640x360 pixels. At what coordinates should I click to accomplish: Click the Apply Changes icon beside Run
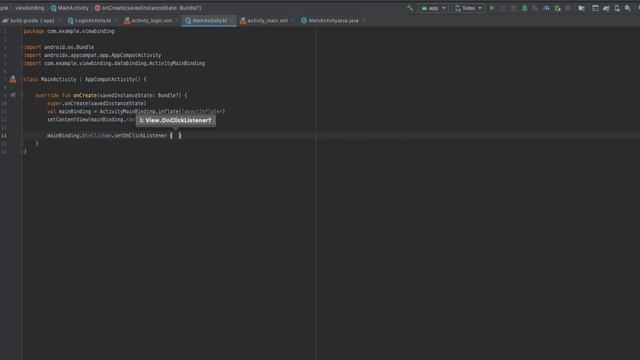(x=503, y=8)
